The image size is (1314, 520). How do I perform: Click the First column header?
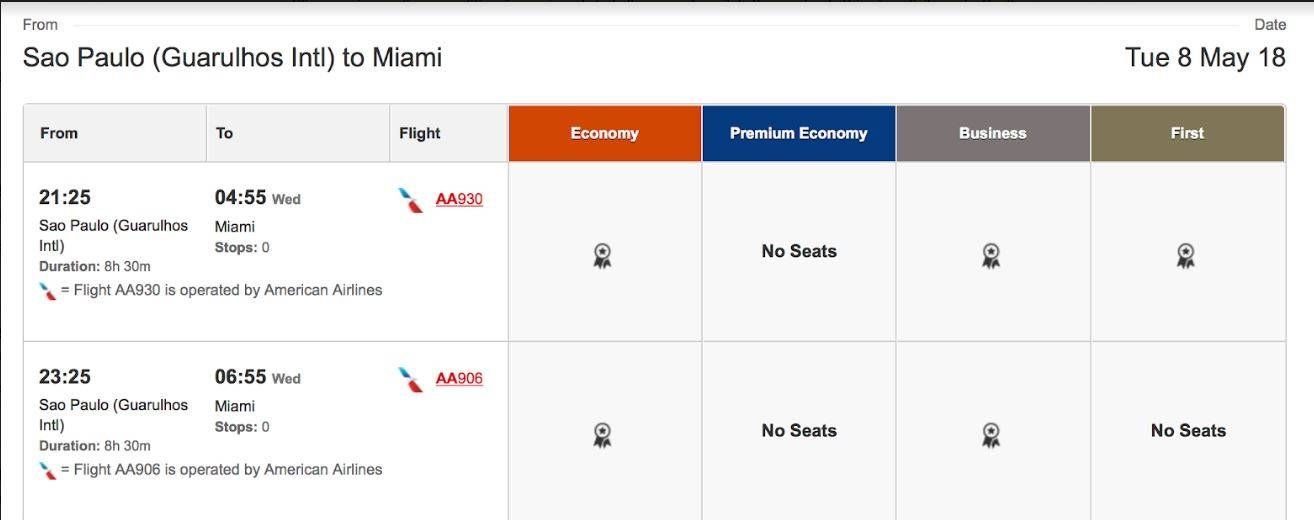1188,133
